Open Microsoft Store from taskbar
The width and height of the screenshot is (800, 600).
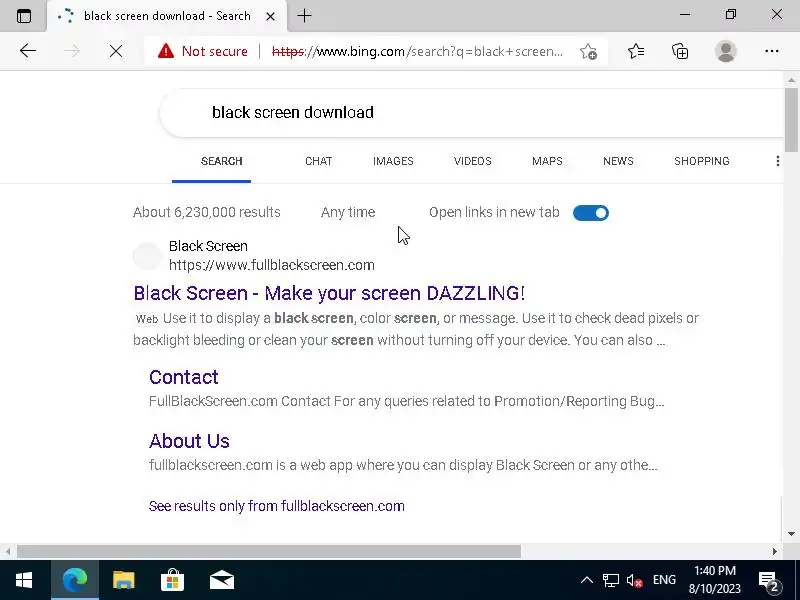172,580
